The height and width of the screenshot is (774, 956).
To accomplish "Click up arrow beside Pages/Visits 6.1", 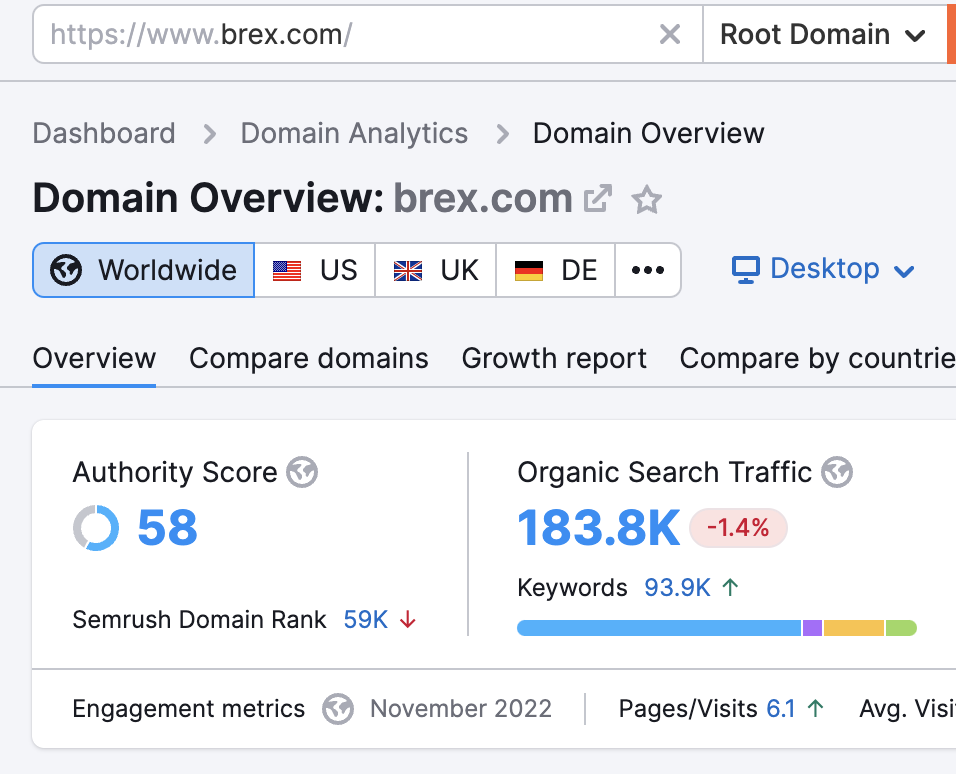I will pos(815,709).
